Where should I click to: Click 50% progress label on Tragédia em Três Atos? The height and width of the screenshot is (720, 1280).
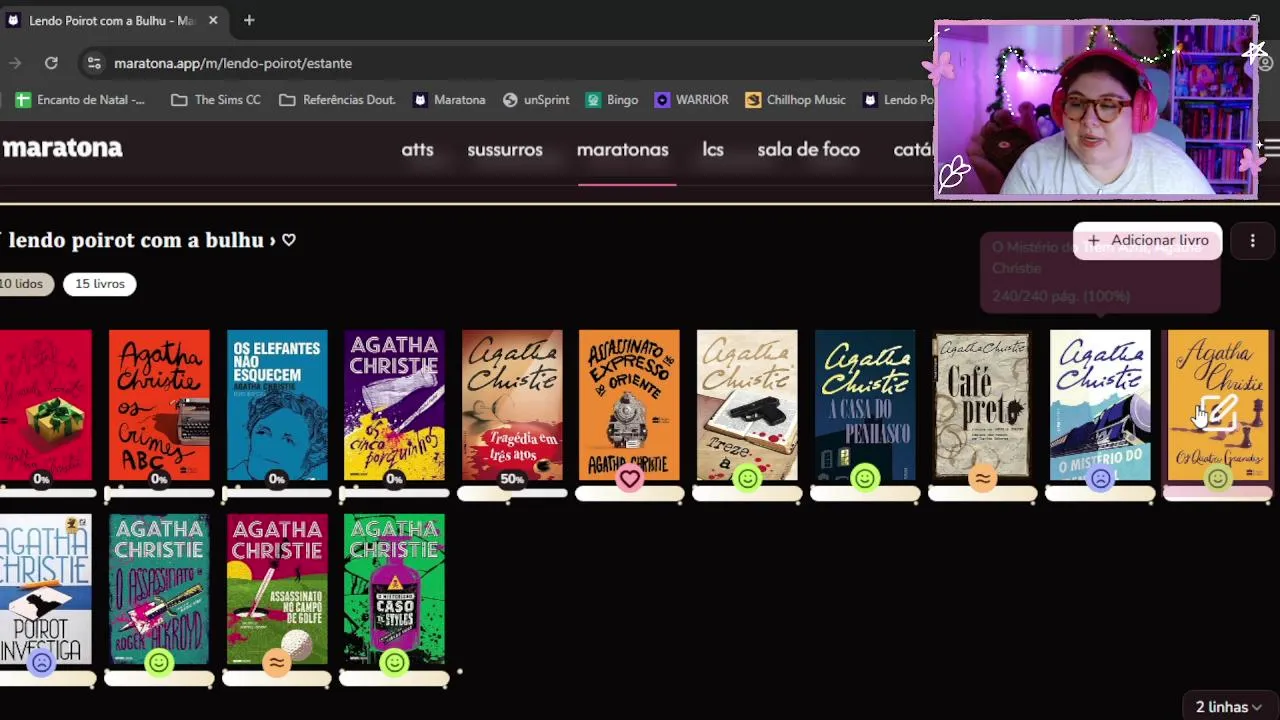(x=512, y=479)
